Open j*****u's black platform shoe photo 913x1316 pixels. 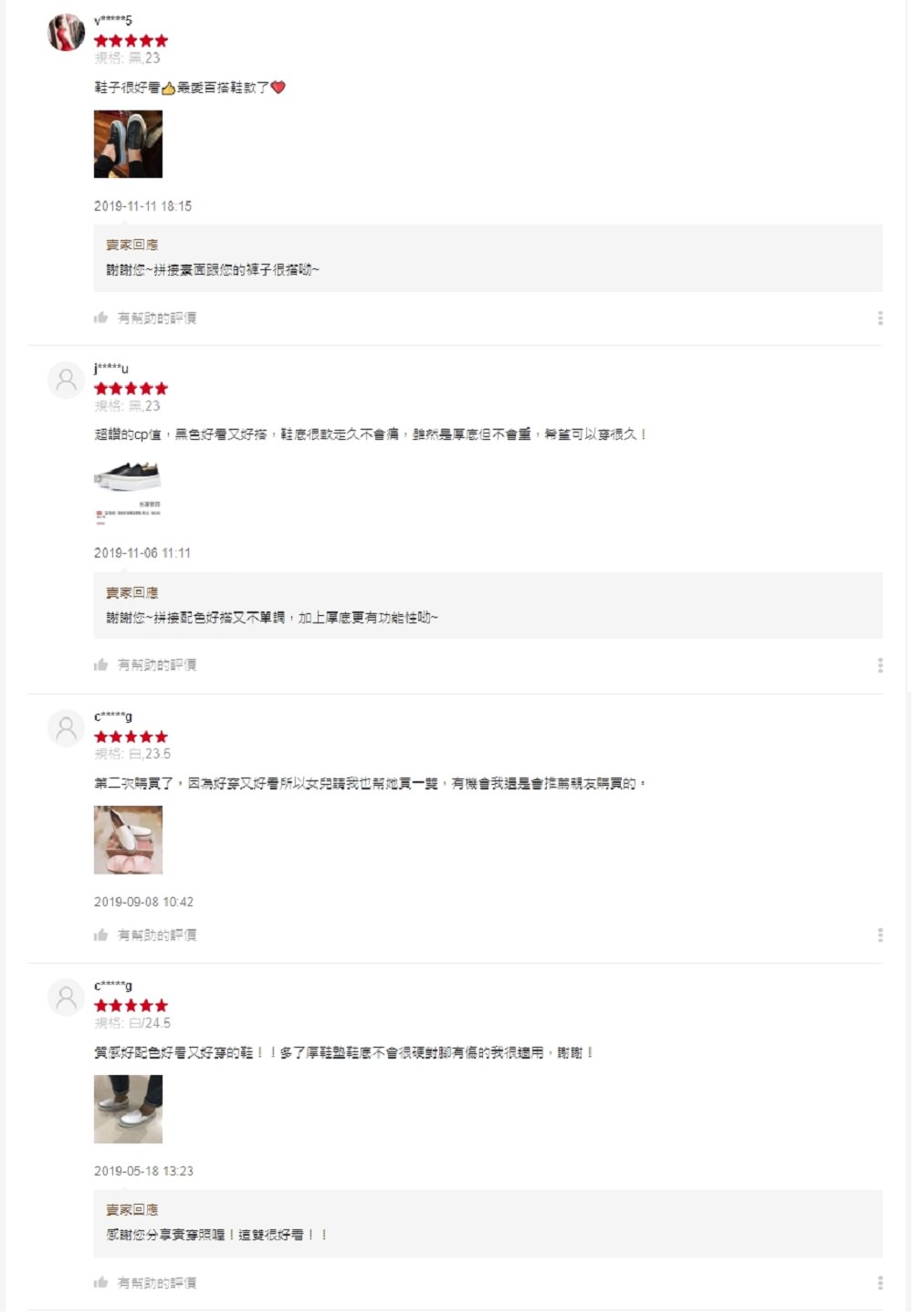(128, 492)
